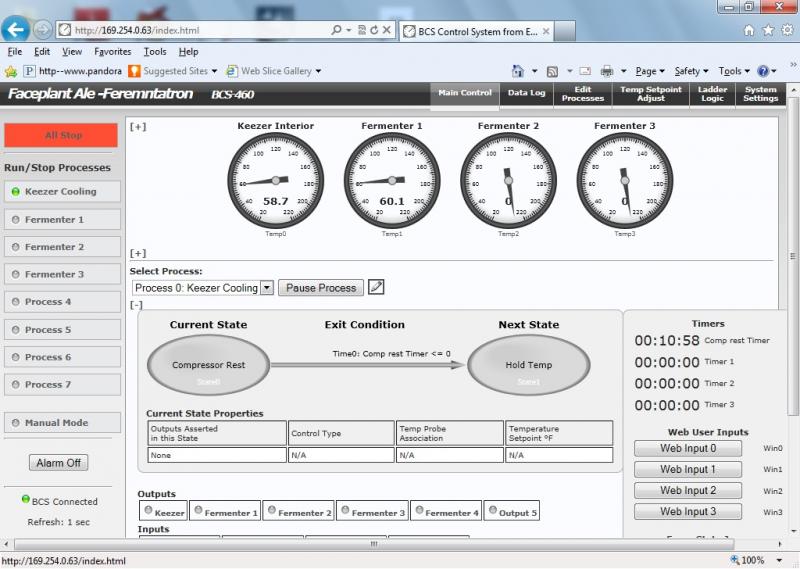Click the Read Mail icon in command bar
This screenshot has height=569, width=800.
[x=585, y=71]
